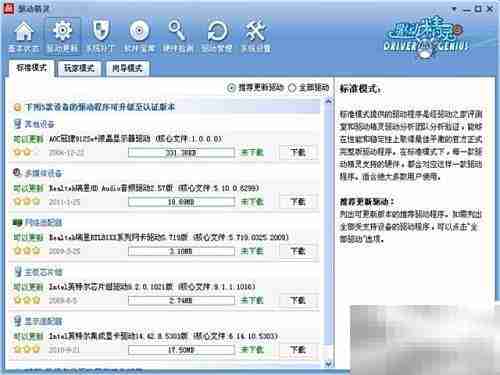This screenshot has width=500, height=375.
Task: Click star rating of Realtek audio driver
Action: coord(27,202)
